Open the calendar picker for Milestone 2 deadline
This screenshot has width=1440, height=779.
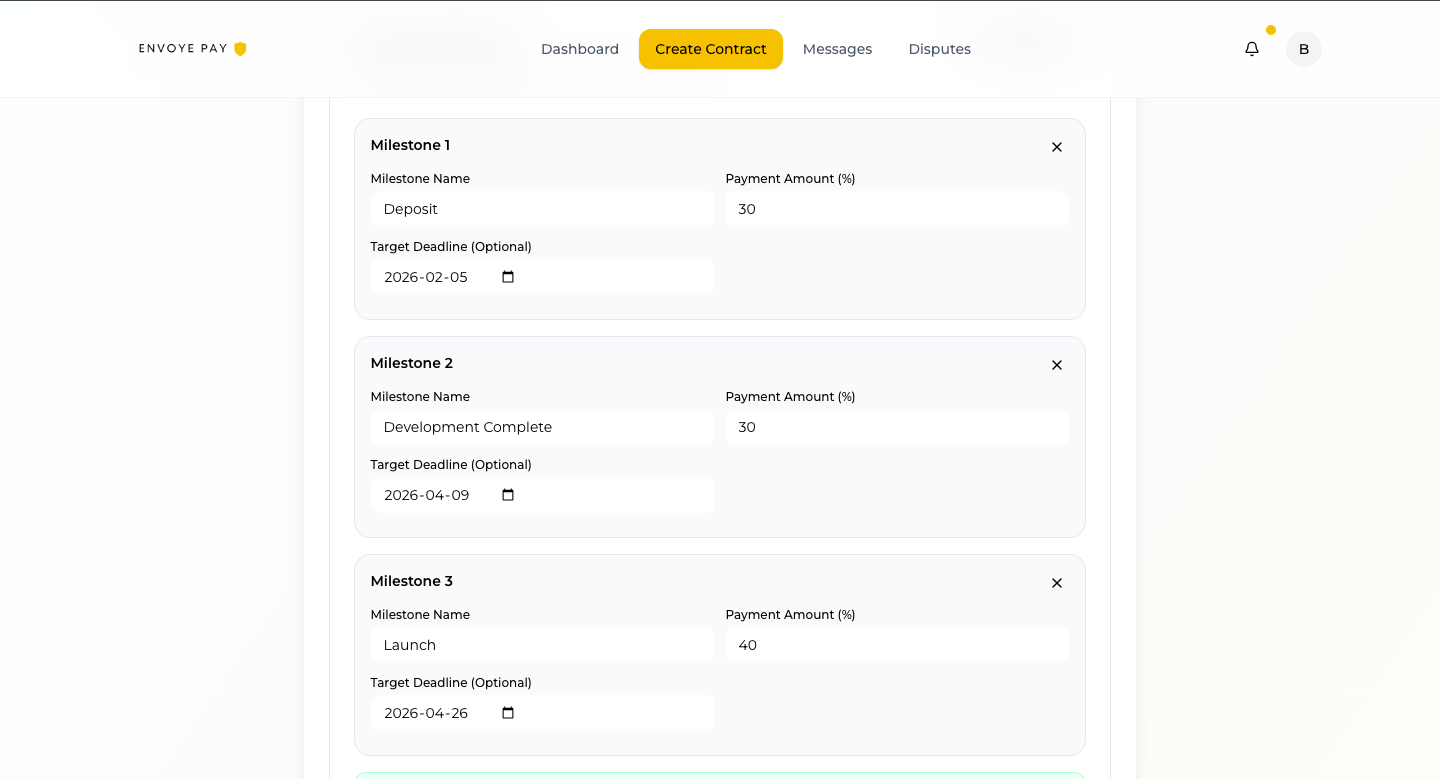507,495
